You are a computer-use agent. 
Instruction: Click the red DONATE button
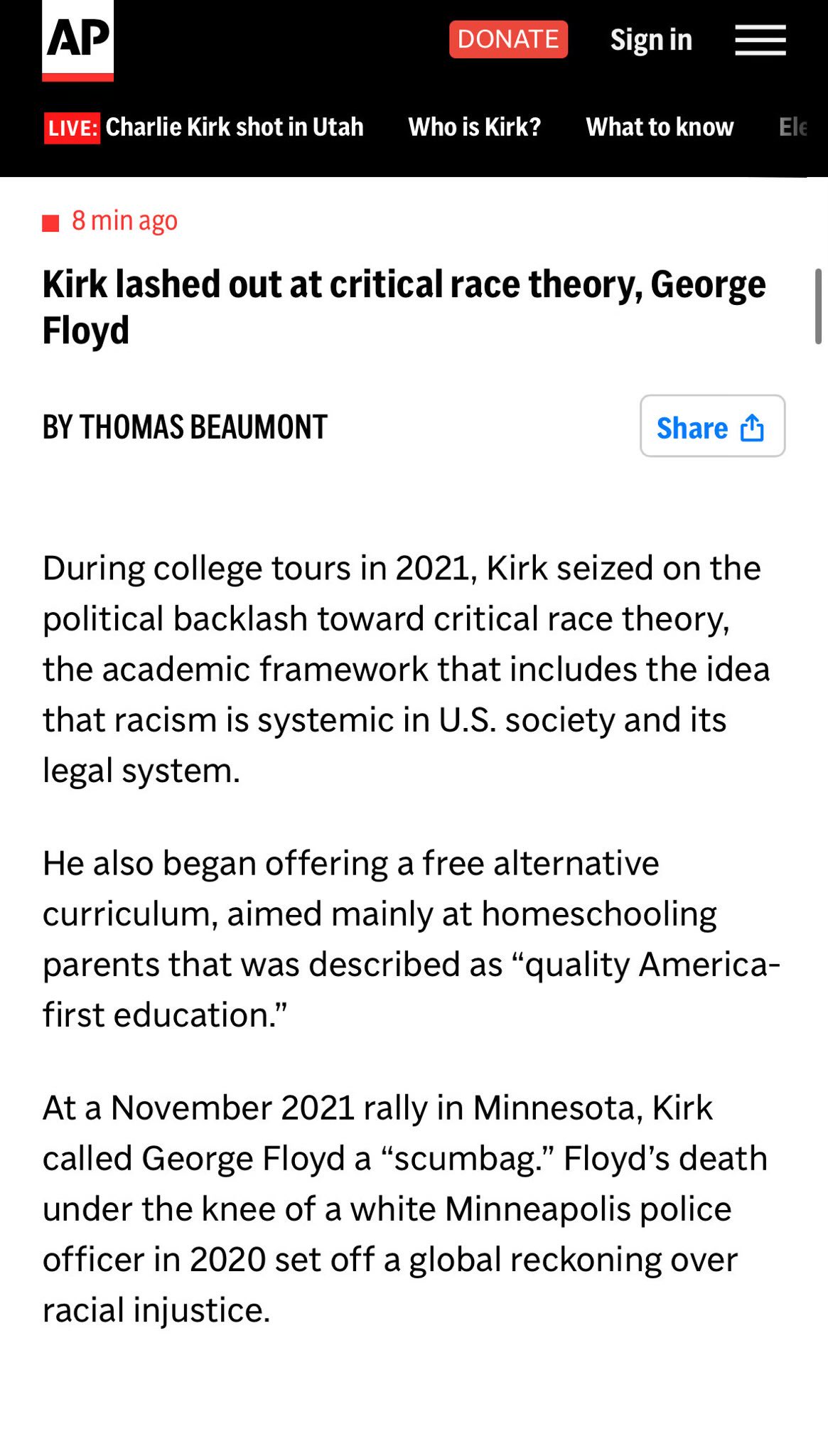508,39
